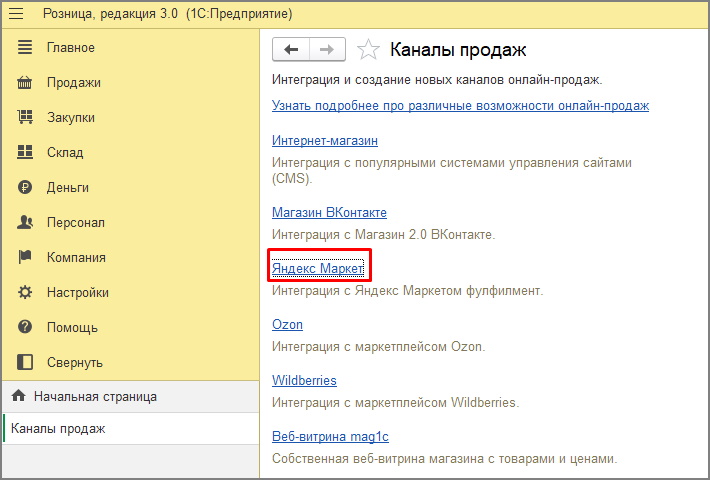Click the Свернуть panel icon
This screenshot has height=480, width=710.
pyautogui.click(x=25, y=362)
